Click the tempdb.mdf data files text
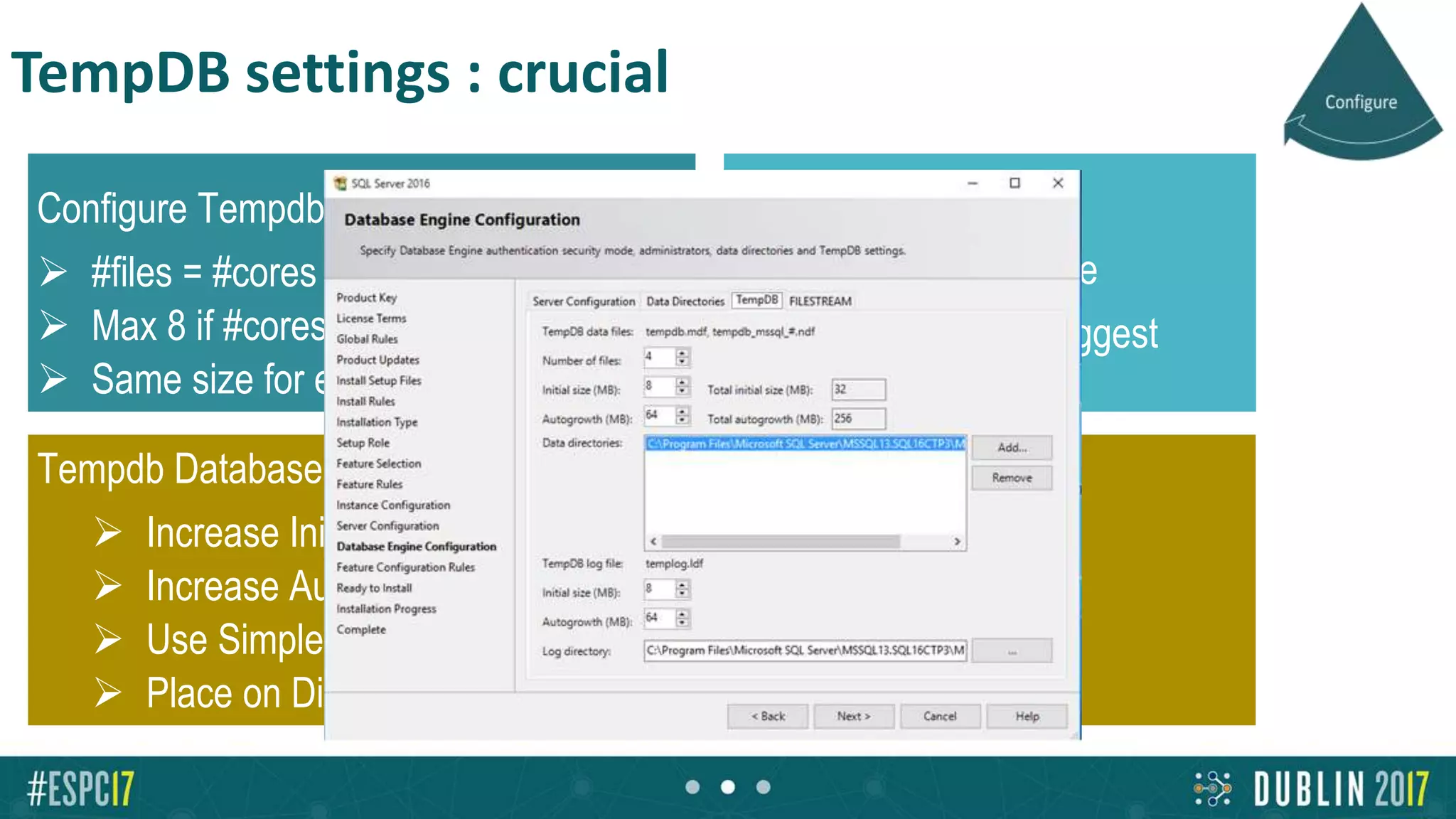 [730, 332]
